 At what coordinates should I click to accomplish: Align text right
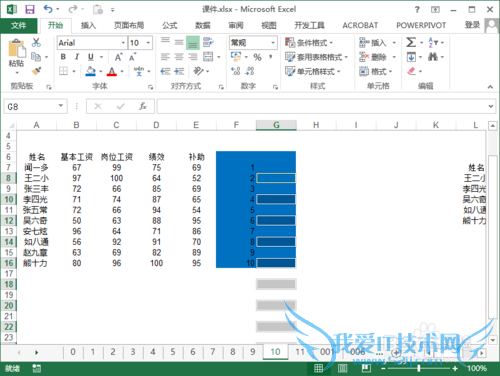[x=193, y=57]
